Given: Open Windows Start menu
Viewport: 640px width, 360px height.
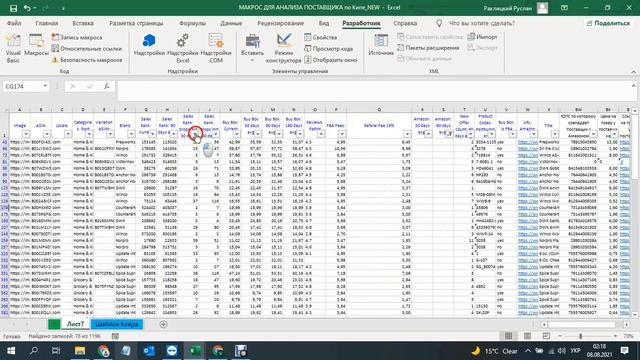Looking at the screenshot, I should (11, 351).
